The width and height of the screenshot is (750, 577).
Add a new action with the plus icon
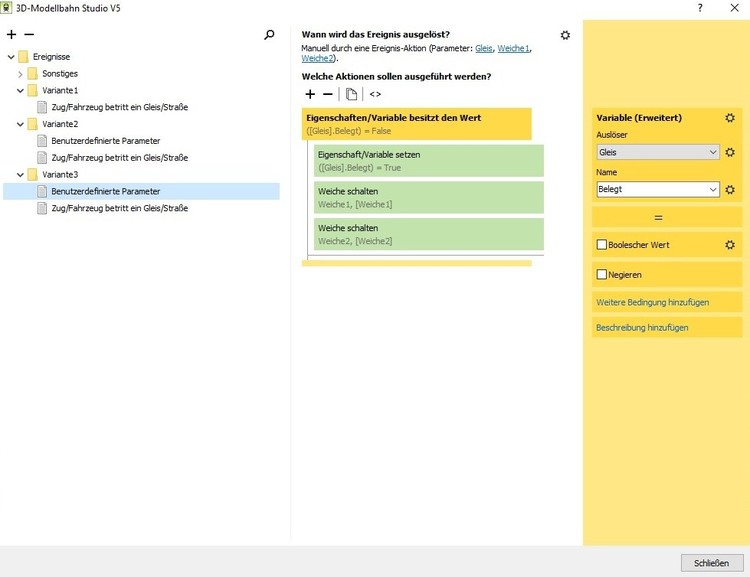pyautogui.click(x=310, y=94)
